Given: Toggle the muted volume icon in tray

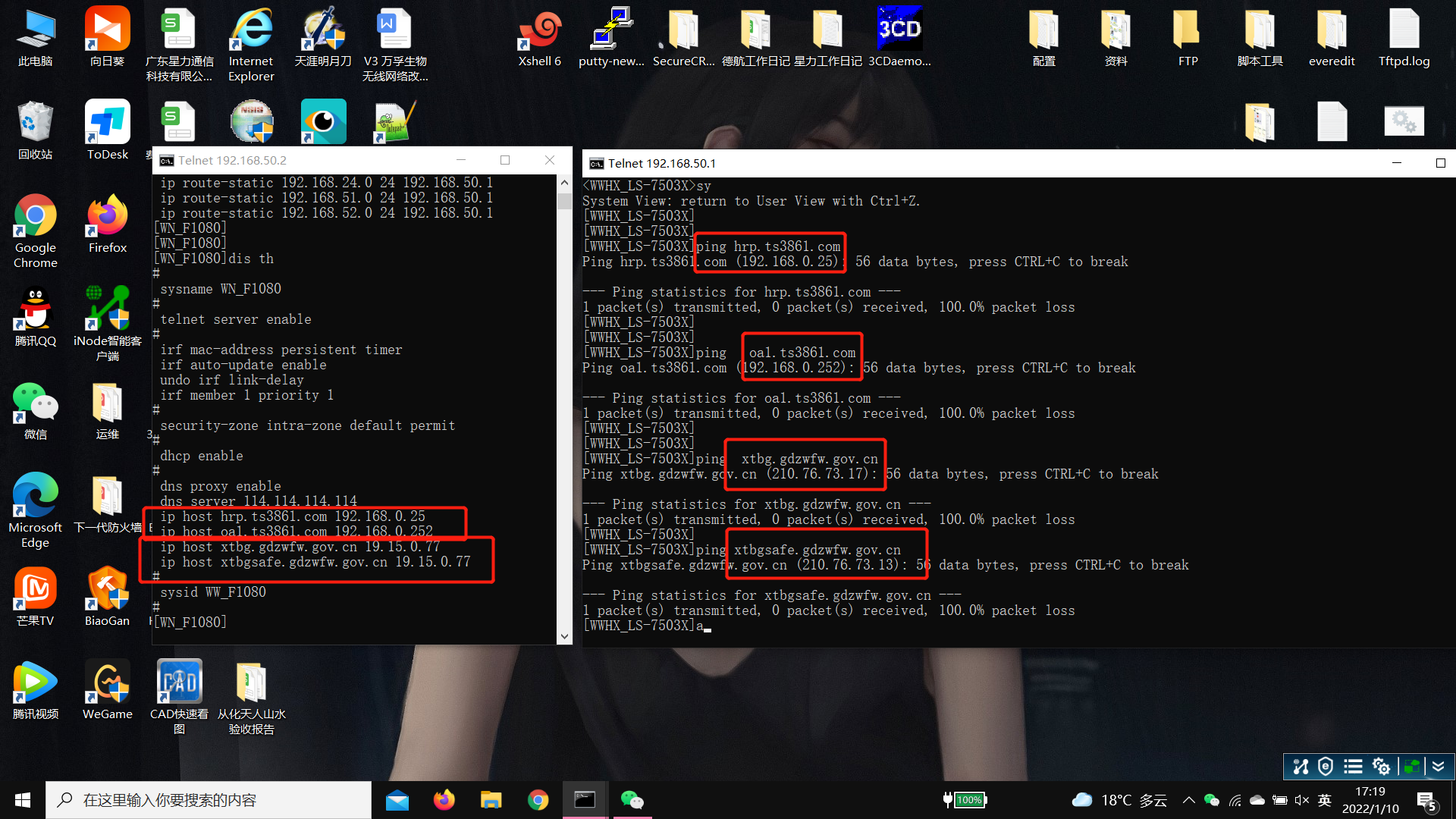Looking at the screenshot, I should (1302, 800).
